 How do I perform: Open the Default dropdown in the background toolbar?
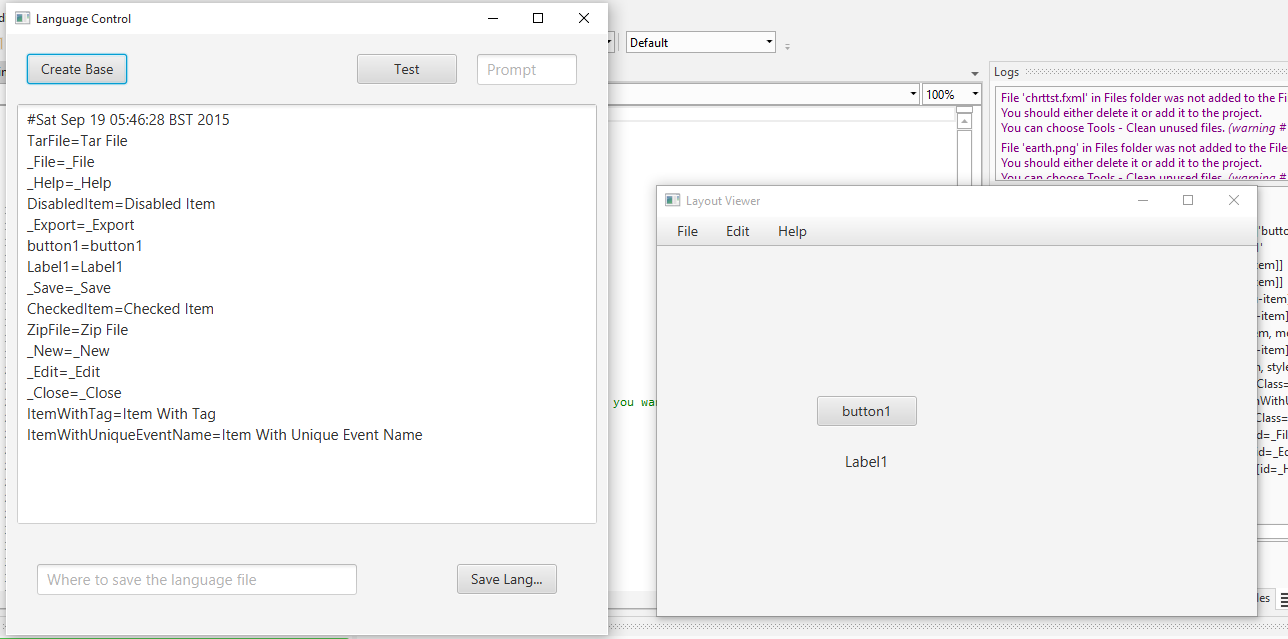[x=701, y=42]
